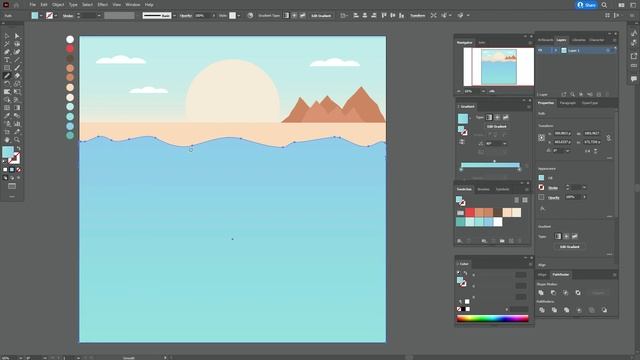Click Edit Gradient in Properties panel
Image resolution: width=640 pixels, height=360 pixels.
click(569, 247)
